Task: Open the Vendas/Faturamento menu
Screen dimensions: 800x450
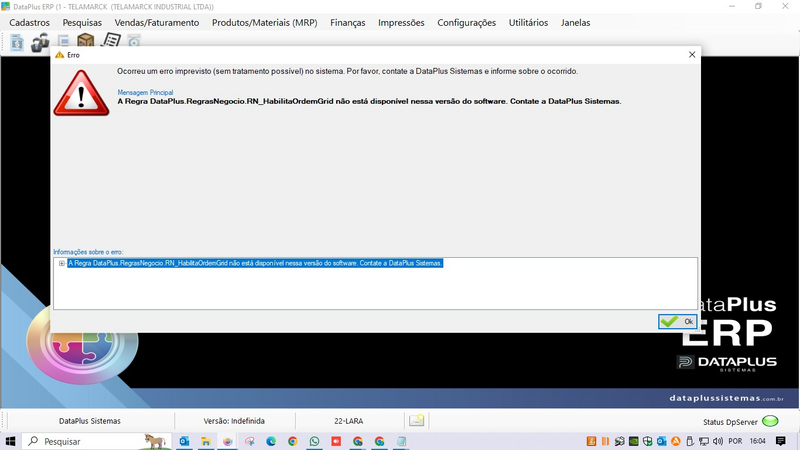Action: pyautogui.click(x=157, y=22)
